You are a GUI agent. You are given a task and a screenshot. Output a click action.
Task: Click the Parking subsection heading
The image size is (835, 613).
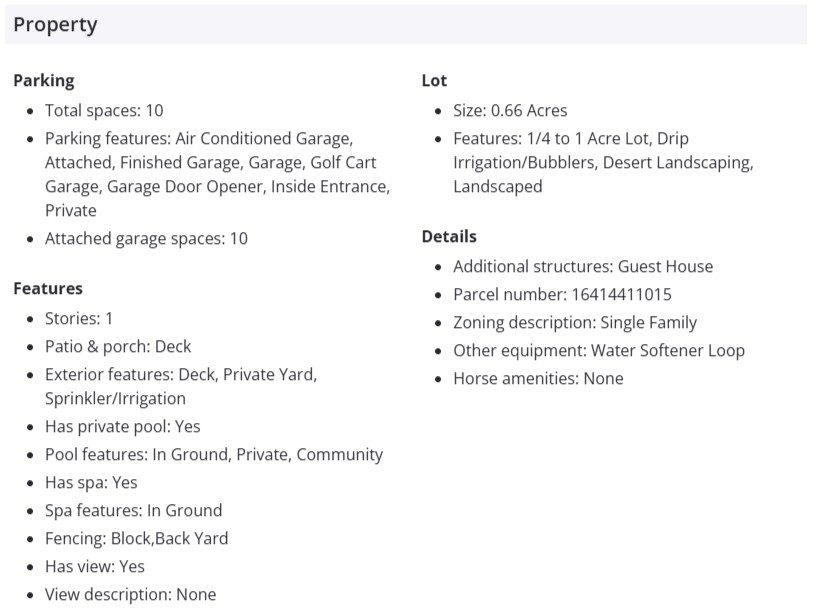44,80
